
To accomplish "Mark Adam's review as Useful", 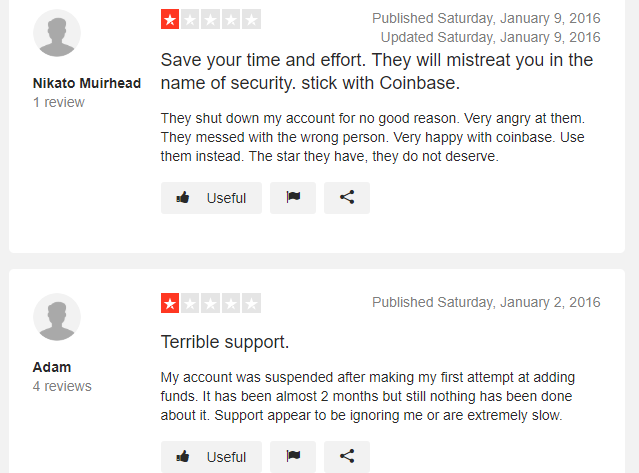I will coord(211,456).
